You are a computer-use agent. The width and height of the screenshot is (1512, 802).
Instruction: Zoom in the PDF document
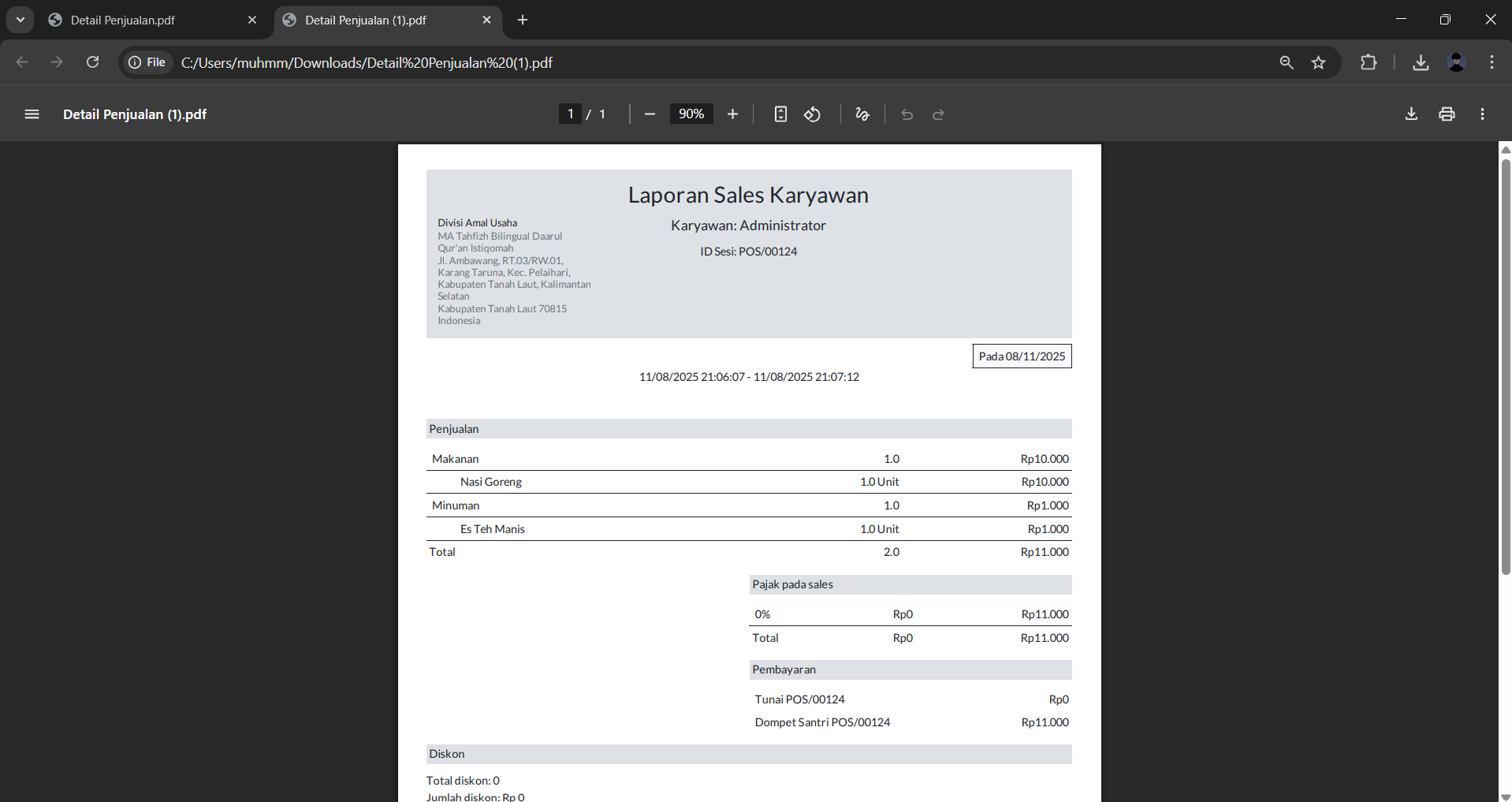point(732,114)
